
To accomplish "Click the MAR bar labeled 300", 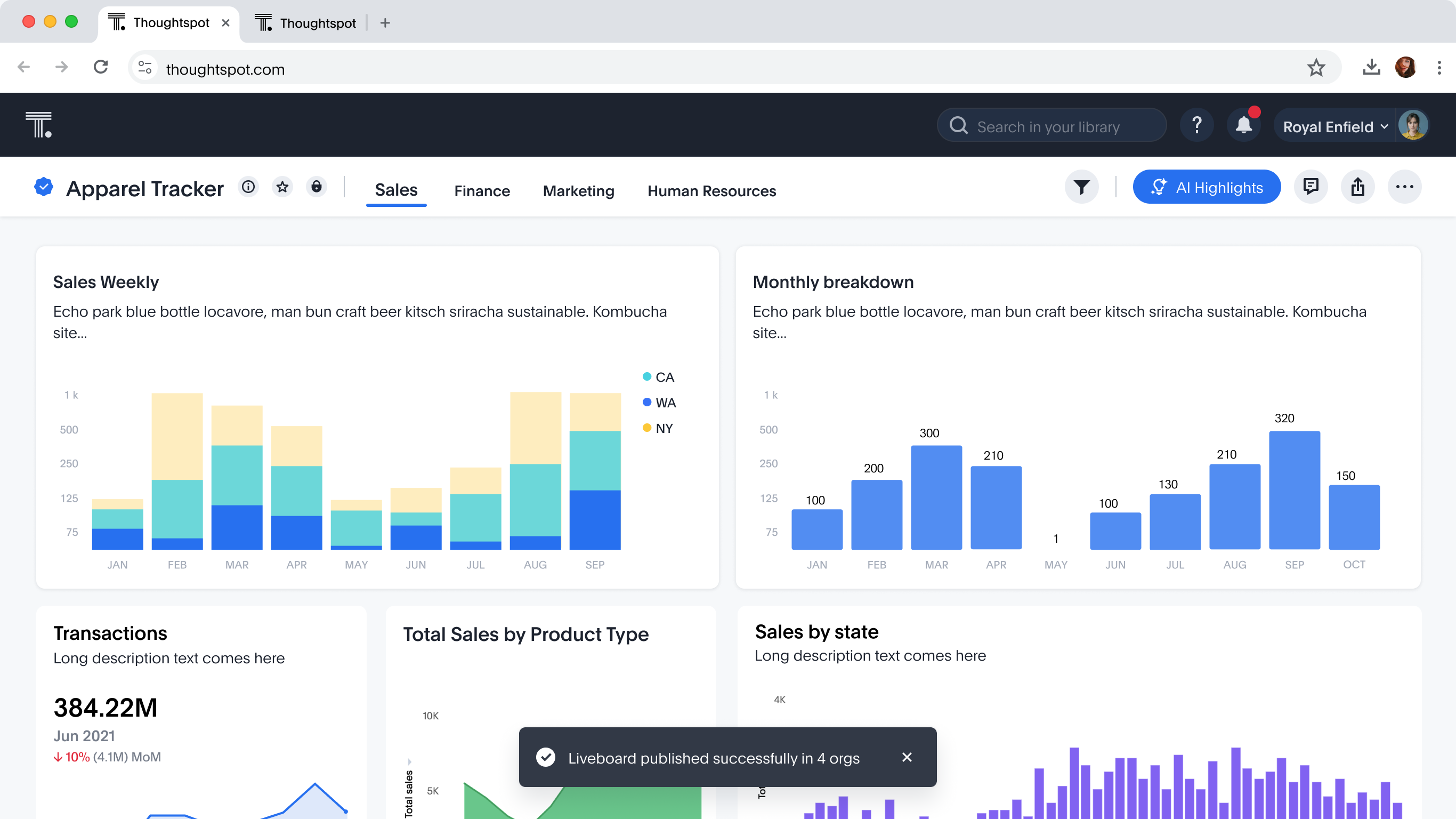I will coord(936,497).
